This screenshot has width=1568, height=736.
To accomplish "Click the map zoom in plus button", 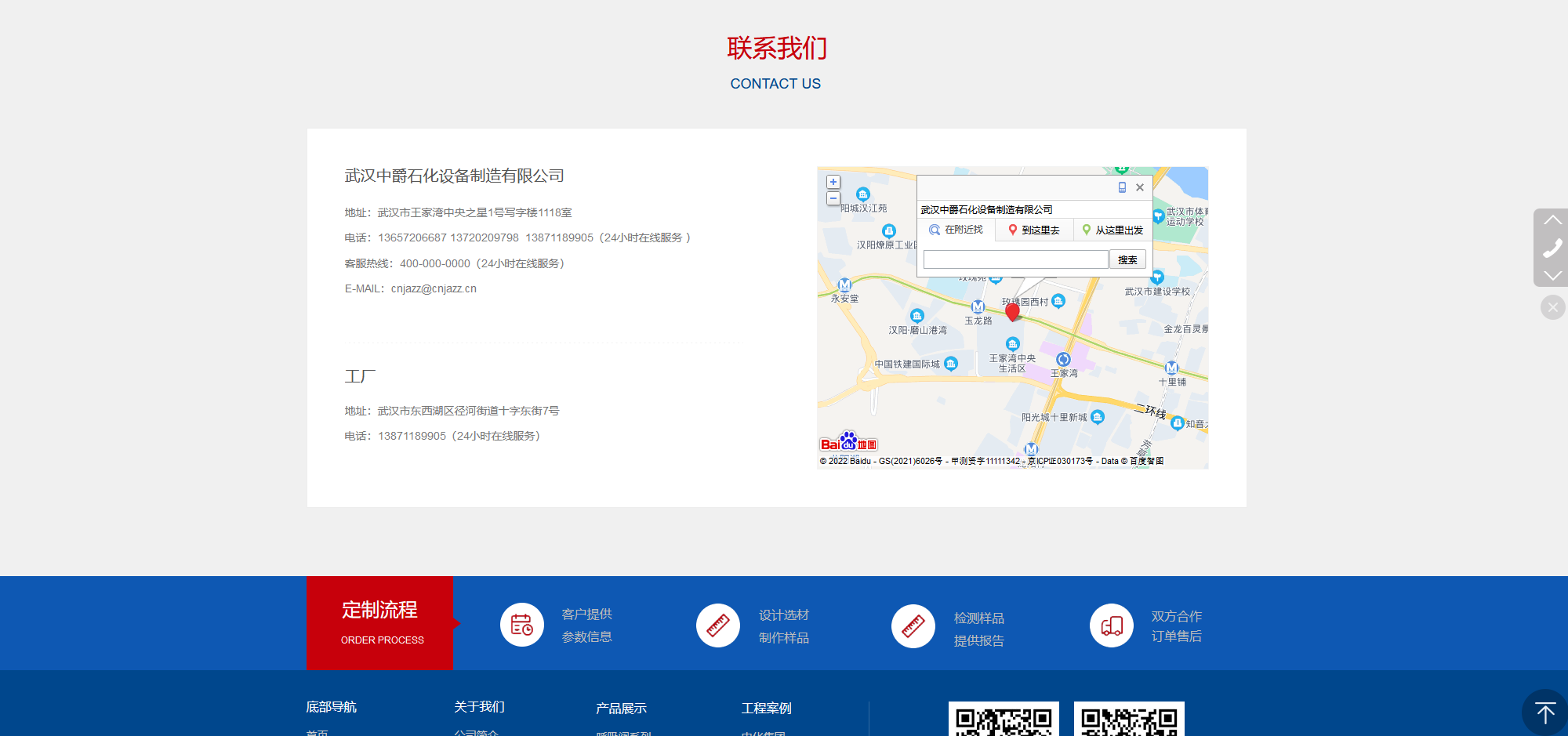I will coord(833,182).
